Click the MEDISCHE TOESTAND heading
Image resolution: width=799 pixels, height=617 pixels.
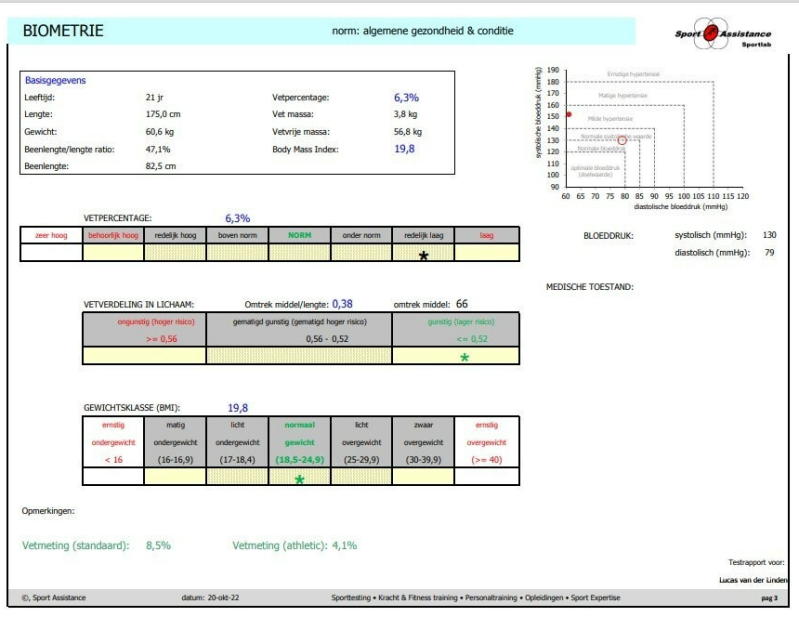590,287
